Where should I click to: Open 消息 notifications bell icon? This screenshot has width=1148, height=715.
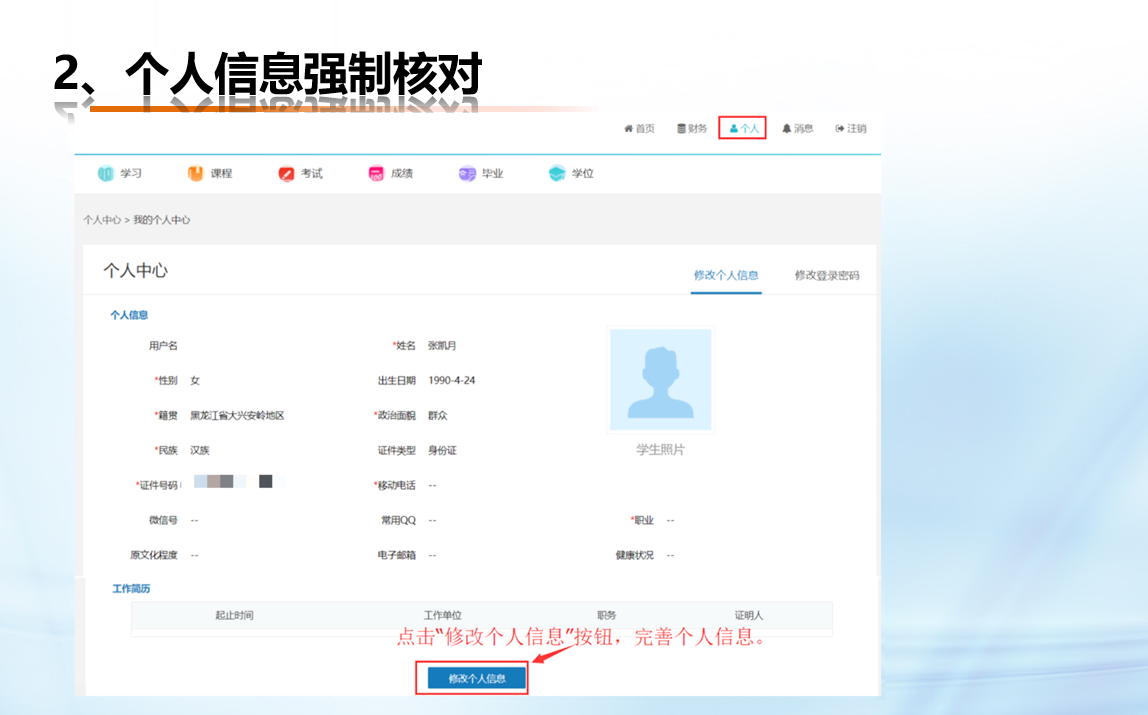787,129
